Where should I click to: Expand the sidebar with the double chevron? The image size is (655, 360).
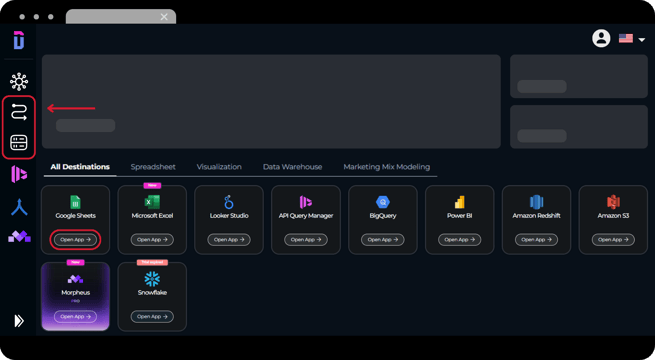pos(19,321)
